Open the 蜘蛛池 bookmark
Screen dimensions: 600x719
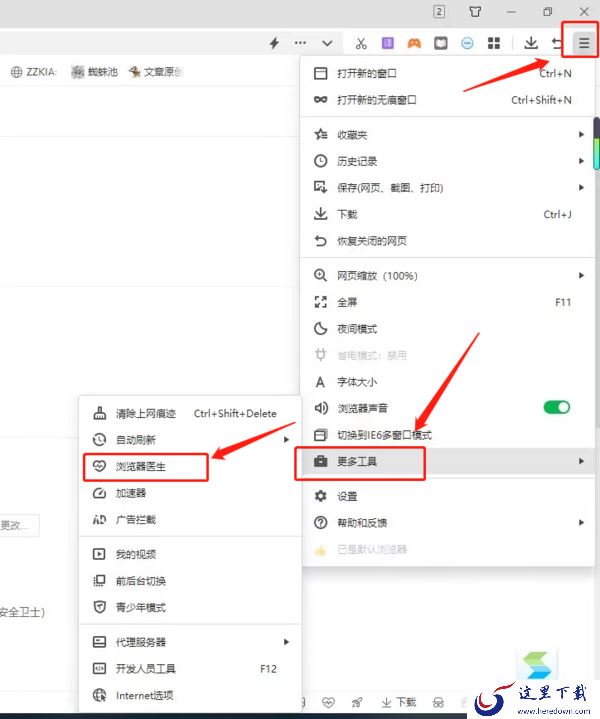(x=94, y=72)
